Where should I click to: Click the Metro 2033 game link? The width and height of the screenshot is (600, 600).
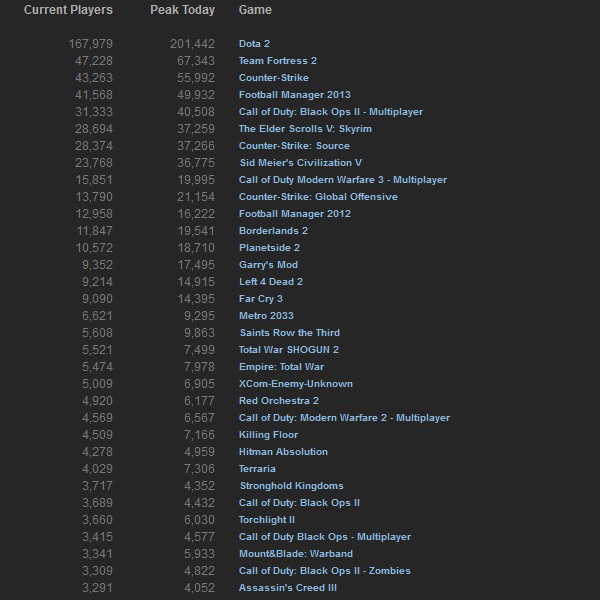click(x=266, y=316)
